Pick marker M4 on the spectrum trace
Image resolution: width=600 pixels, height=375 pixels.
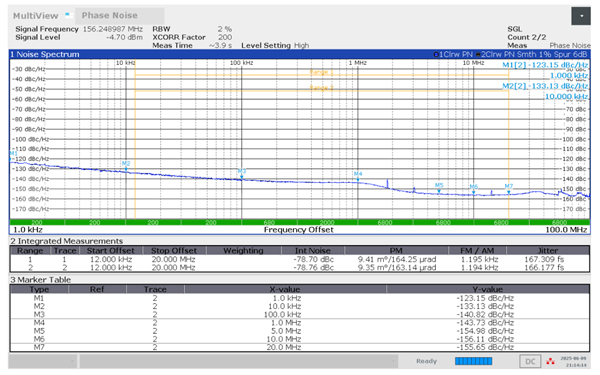[358, 176]
